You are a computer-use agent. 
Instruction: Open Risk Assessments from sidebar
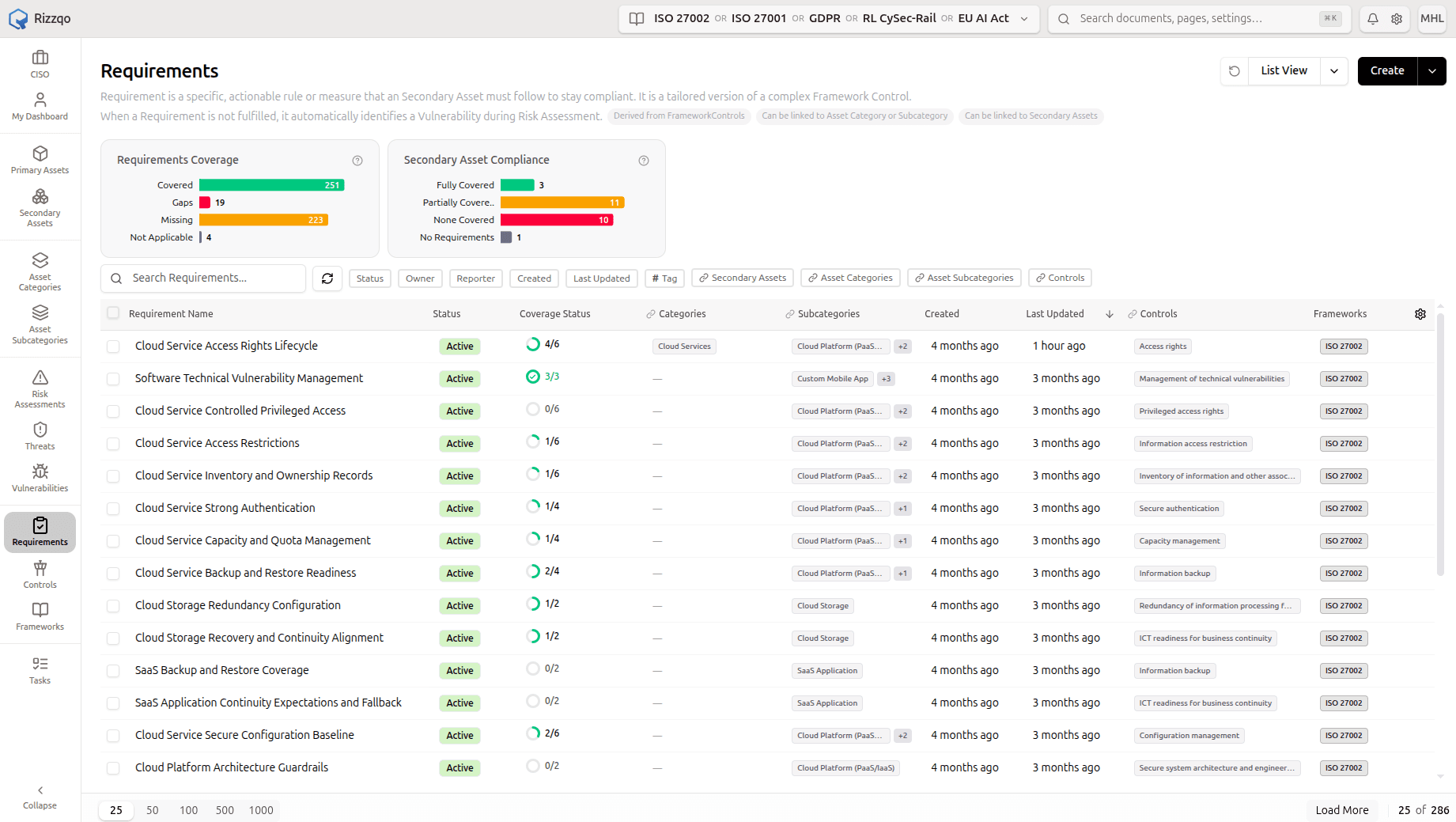coord(40,388)
